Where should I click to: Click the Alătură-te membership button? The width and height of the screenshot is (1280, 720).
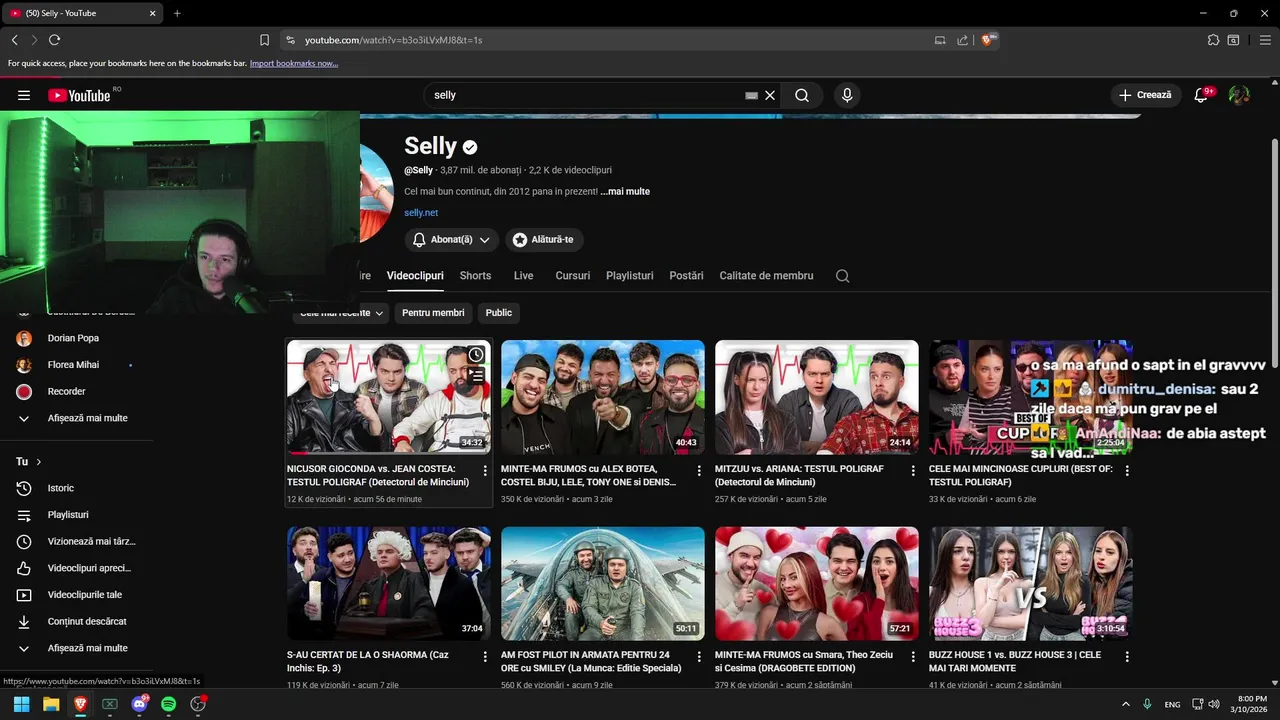click(x=544, y=240)
